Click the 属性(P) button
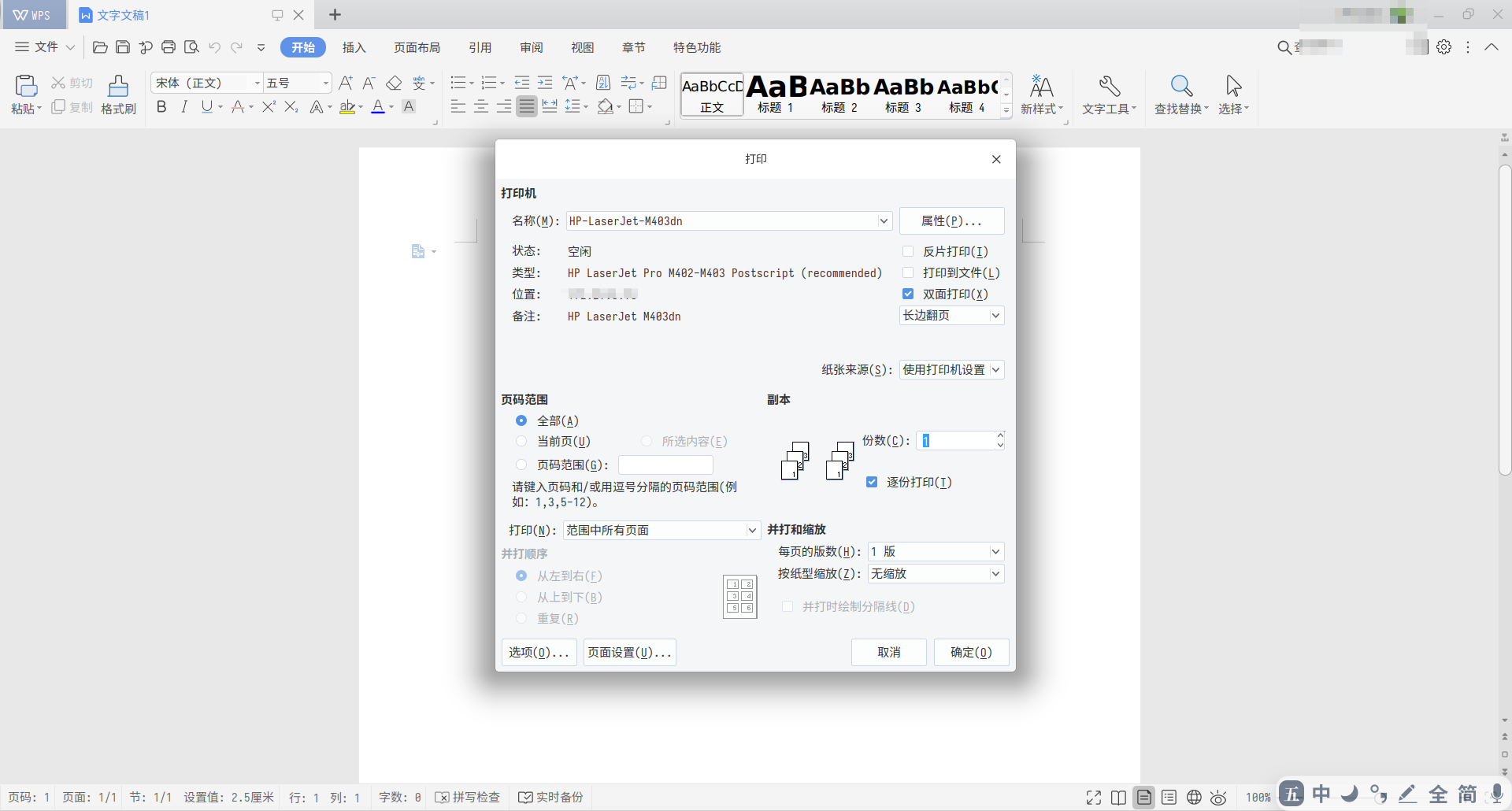The height and width of the screenshot is (811, 1512). tap(951, 221)
